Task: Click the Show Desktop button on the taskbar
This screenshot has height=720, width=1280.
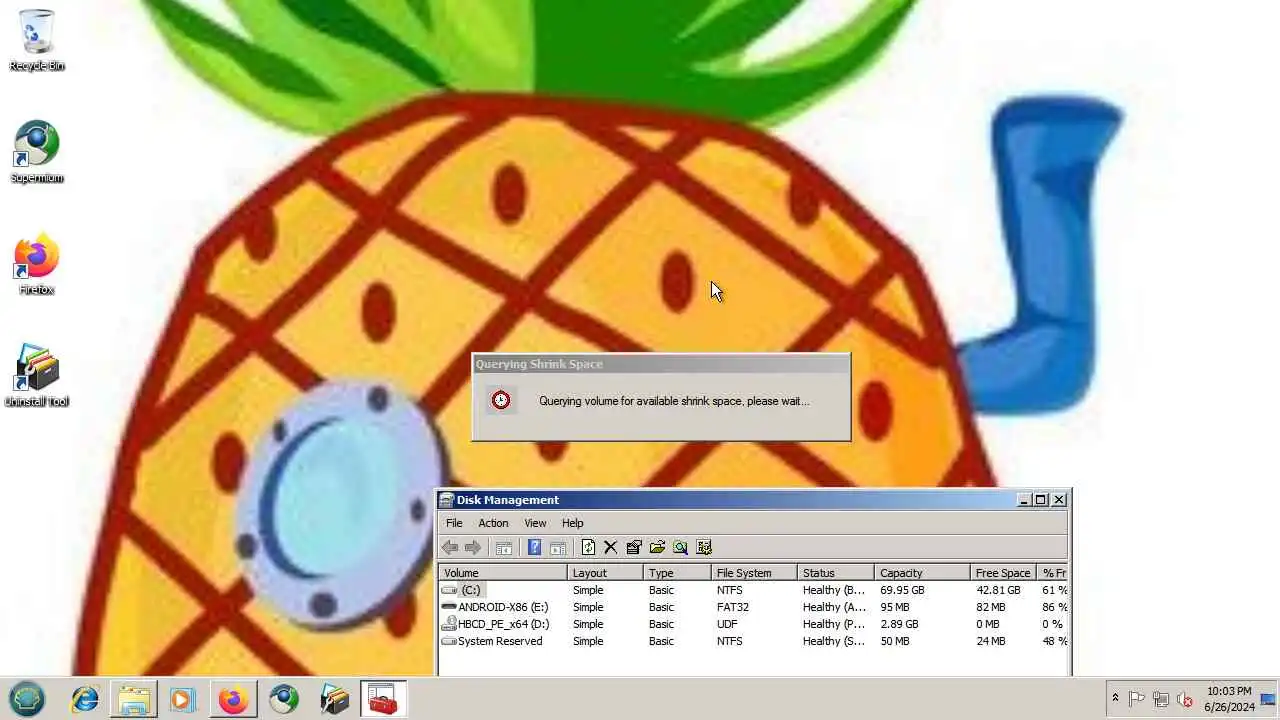Action: point(1268,699)
